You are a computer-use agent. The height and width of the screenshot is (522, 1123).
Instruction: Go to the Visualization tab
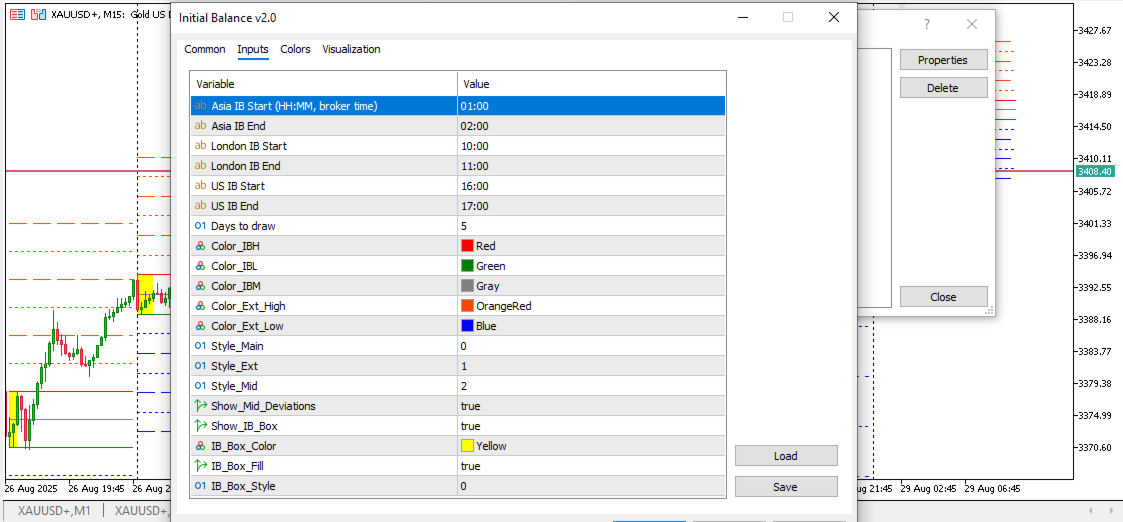pos(351,49)
